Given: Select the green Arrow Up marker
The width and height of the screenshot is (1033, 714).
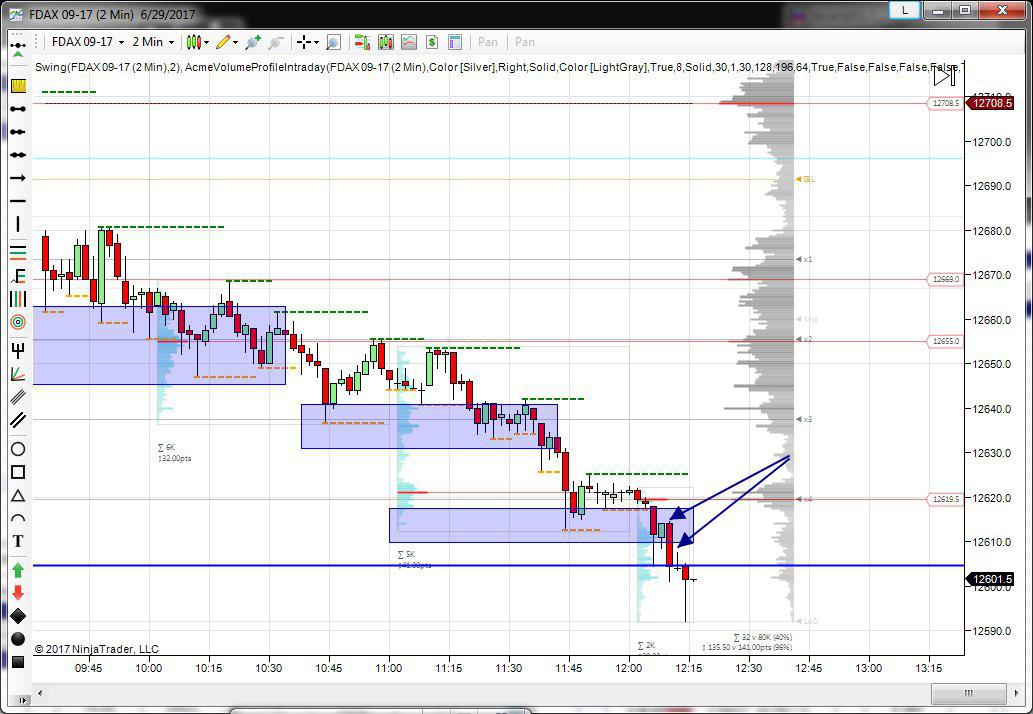Looking at the screenshot, I should (18, 570).
